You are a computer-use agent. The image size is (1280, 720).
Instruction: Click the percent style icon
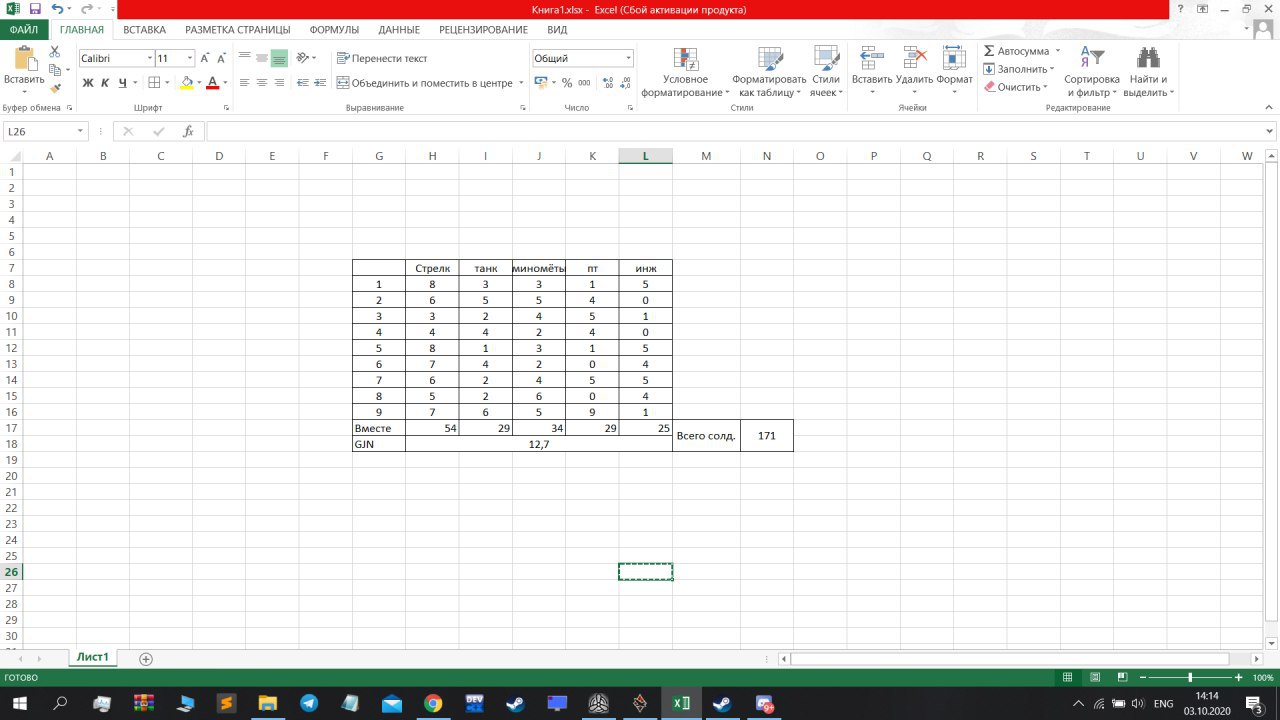[567, 83]
